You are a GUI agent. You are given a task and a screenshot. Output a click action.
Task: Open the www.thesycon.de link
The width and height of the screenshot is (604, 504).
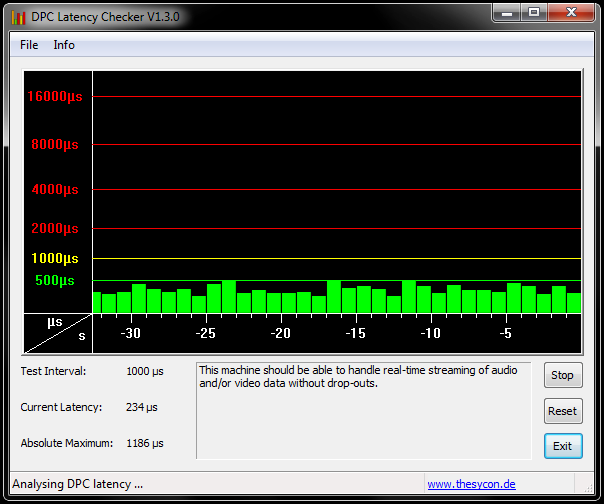point(471,484)
